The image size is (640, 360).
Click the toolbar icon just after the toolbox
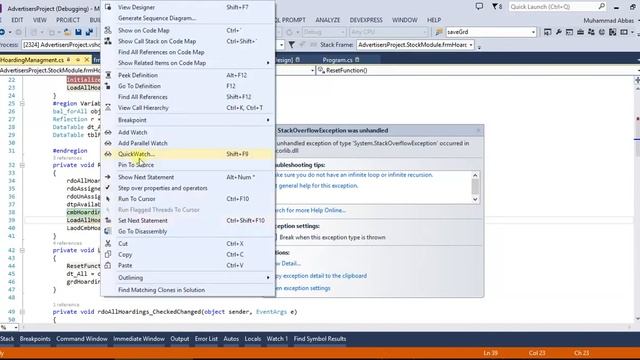click(x=591, y=32)
